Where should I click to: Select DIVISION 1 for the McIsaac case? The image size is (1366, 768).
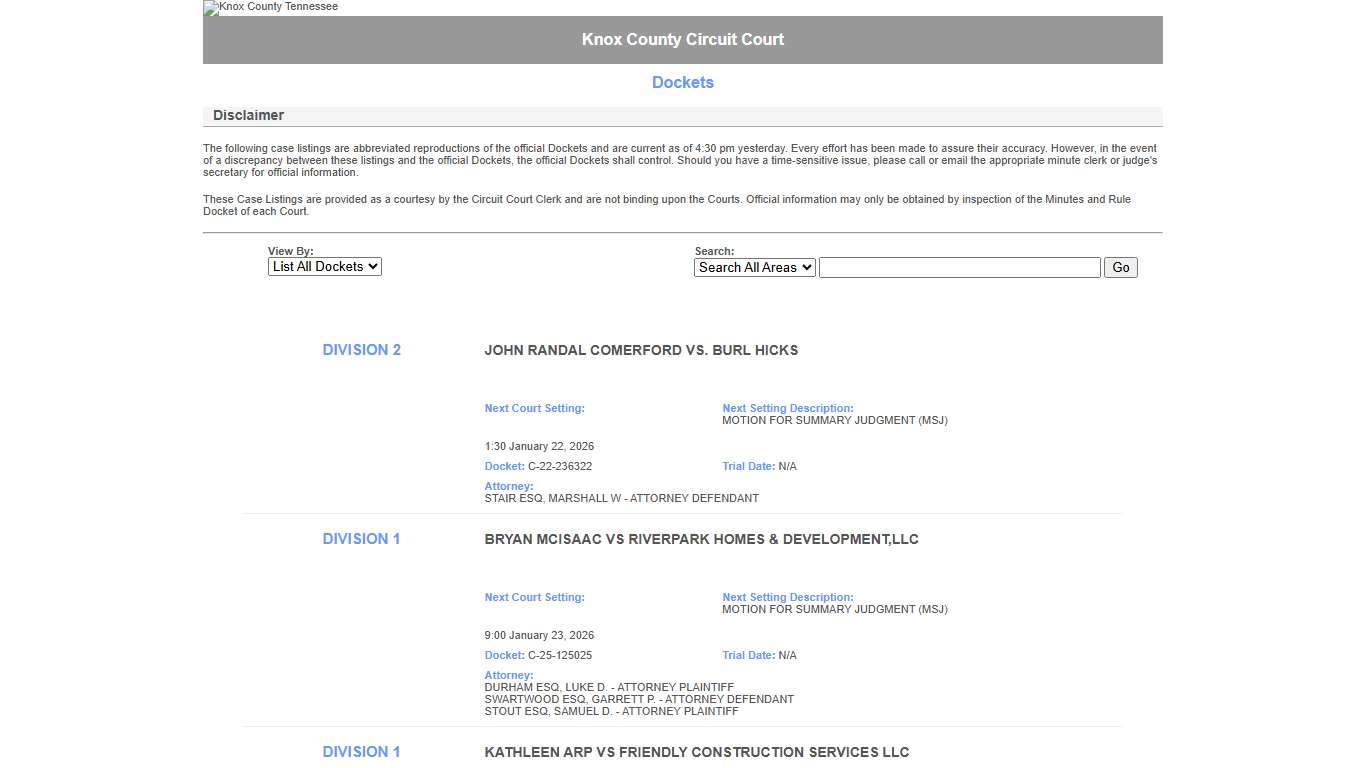click(361, 538)
